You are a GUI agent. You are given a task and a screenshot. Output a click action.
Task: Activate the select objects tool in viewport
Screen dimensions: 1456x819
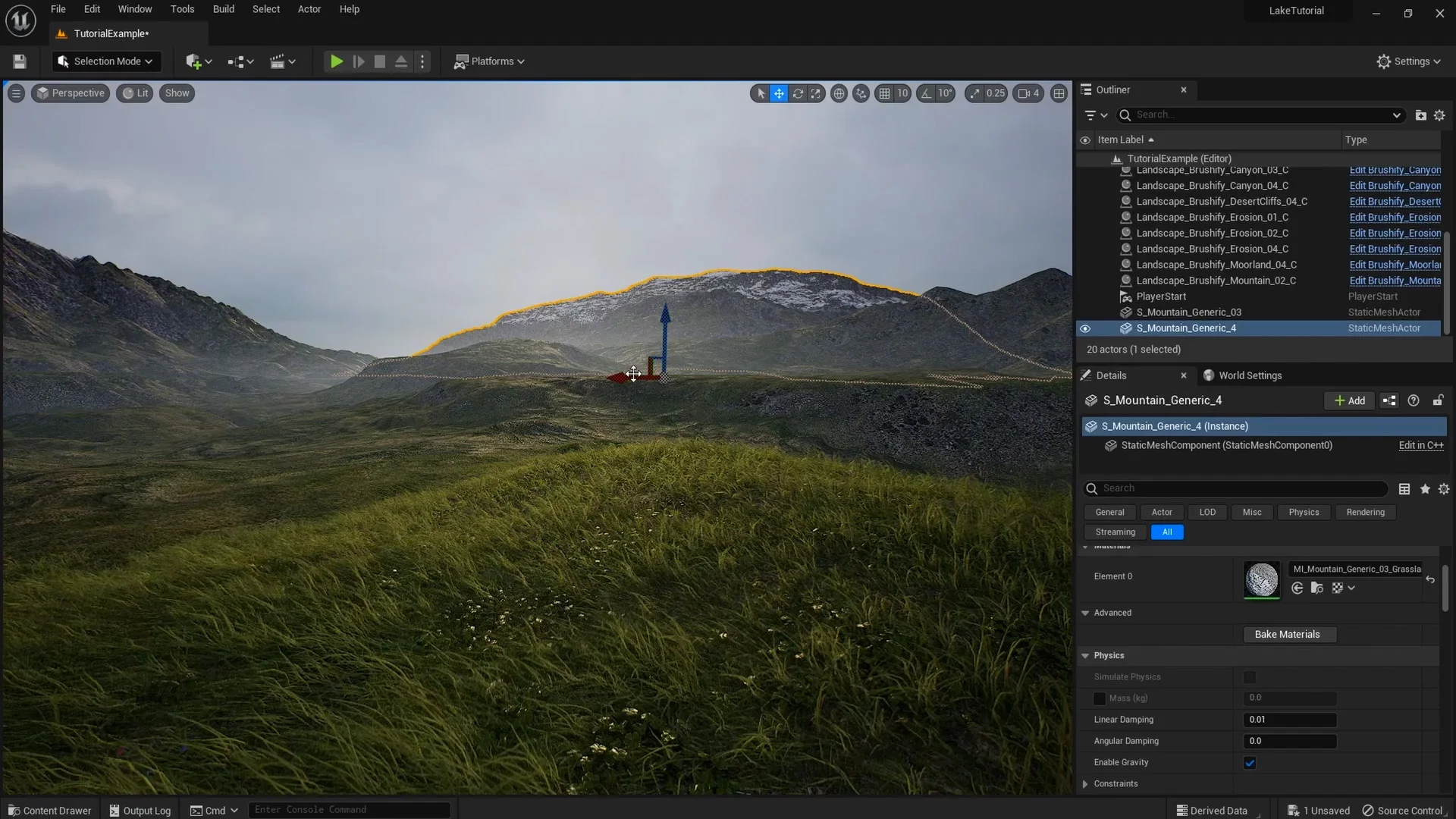click(761, 93)
